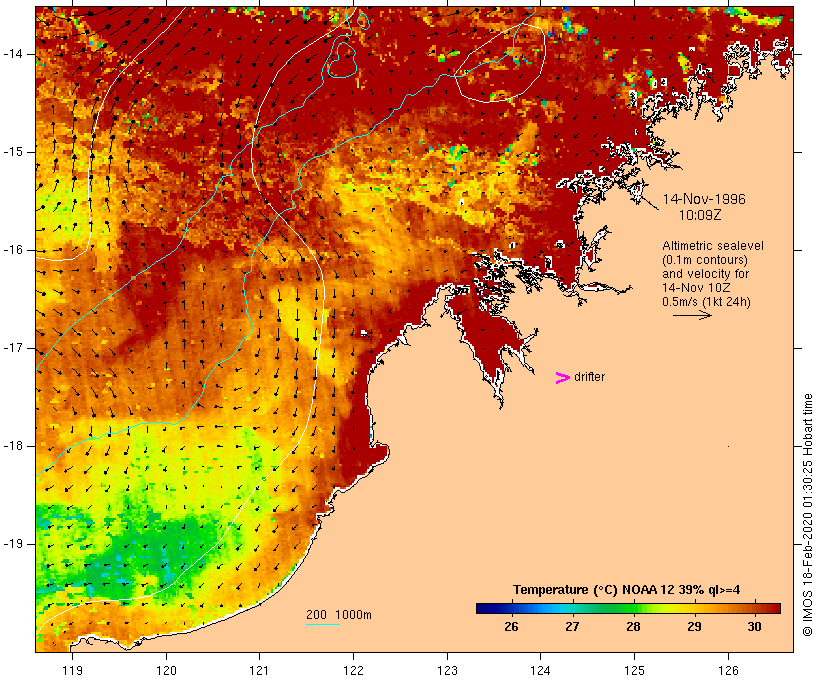Viewport: 820px width, 680px height.
Task: Click the '123' longitude axis label
Action: pos(447,670)
